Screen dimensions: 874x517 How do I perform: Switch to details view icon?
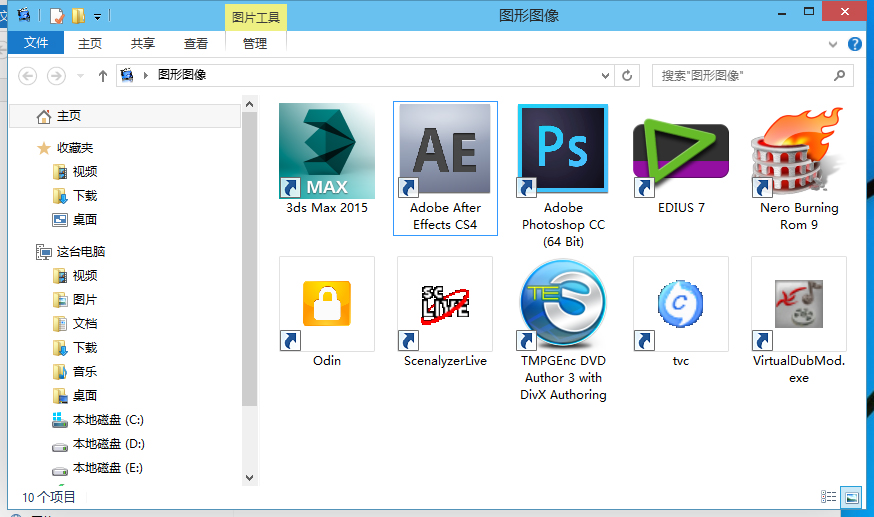point(828,496)
